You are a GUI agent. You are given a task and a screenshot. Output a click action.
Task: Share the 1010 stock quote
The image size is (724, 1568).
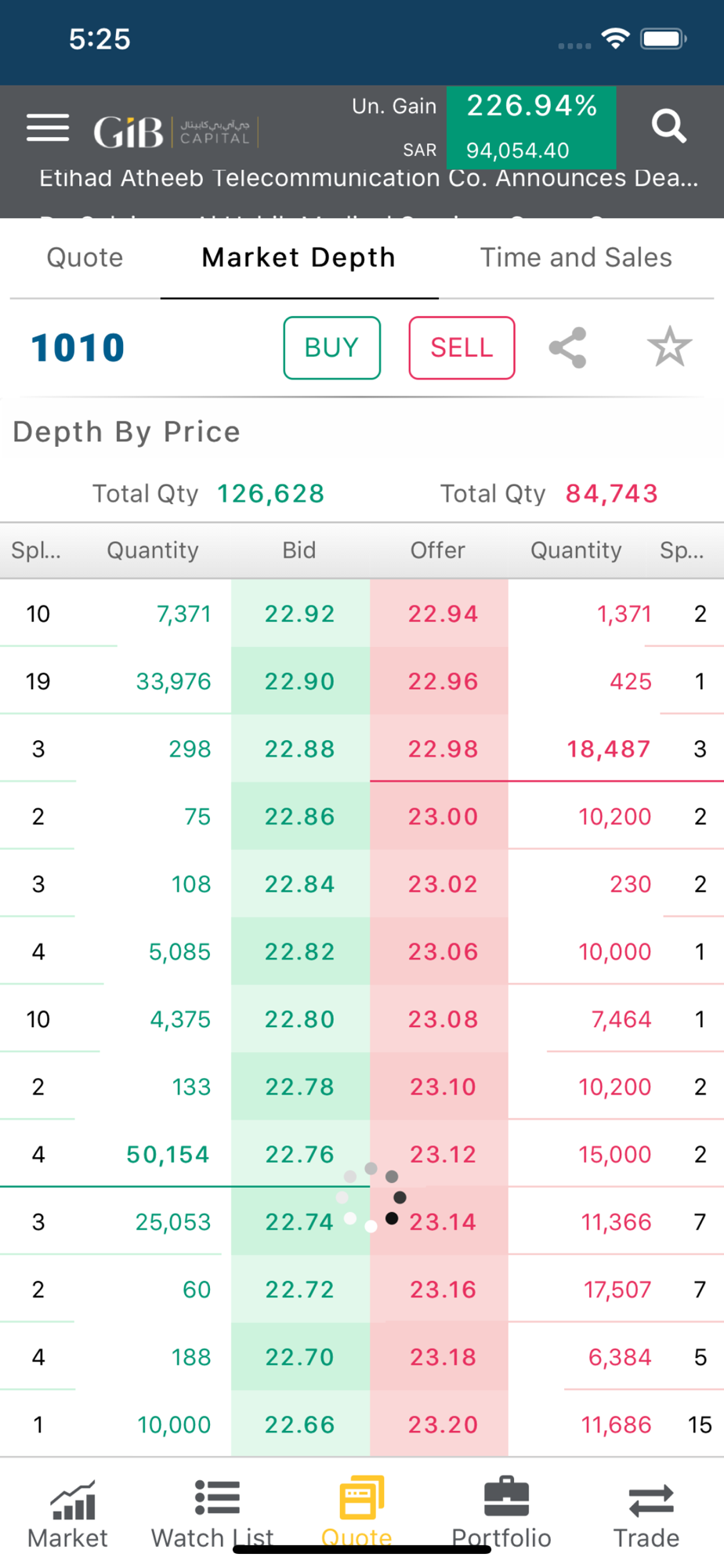pyautogui.click(x=568, y=347)
